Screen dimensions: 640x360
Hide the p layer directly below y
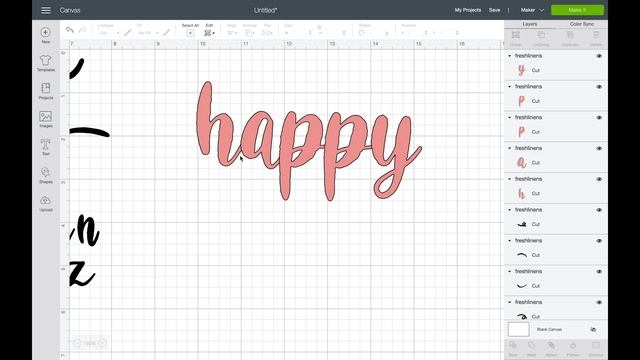click(x=599, y=87)
